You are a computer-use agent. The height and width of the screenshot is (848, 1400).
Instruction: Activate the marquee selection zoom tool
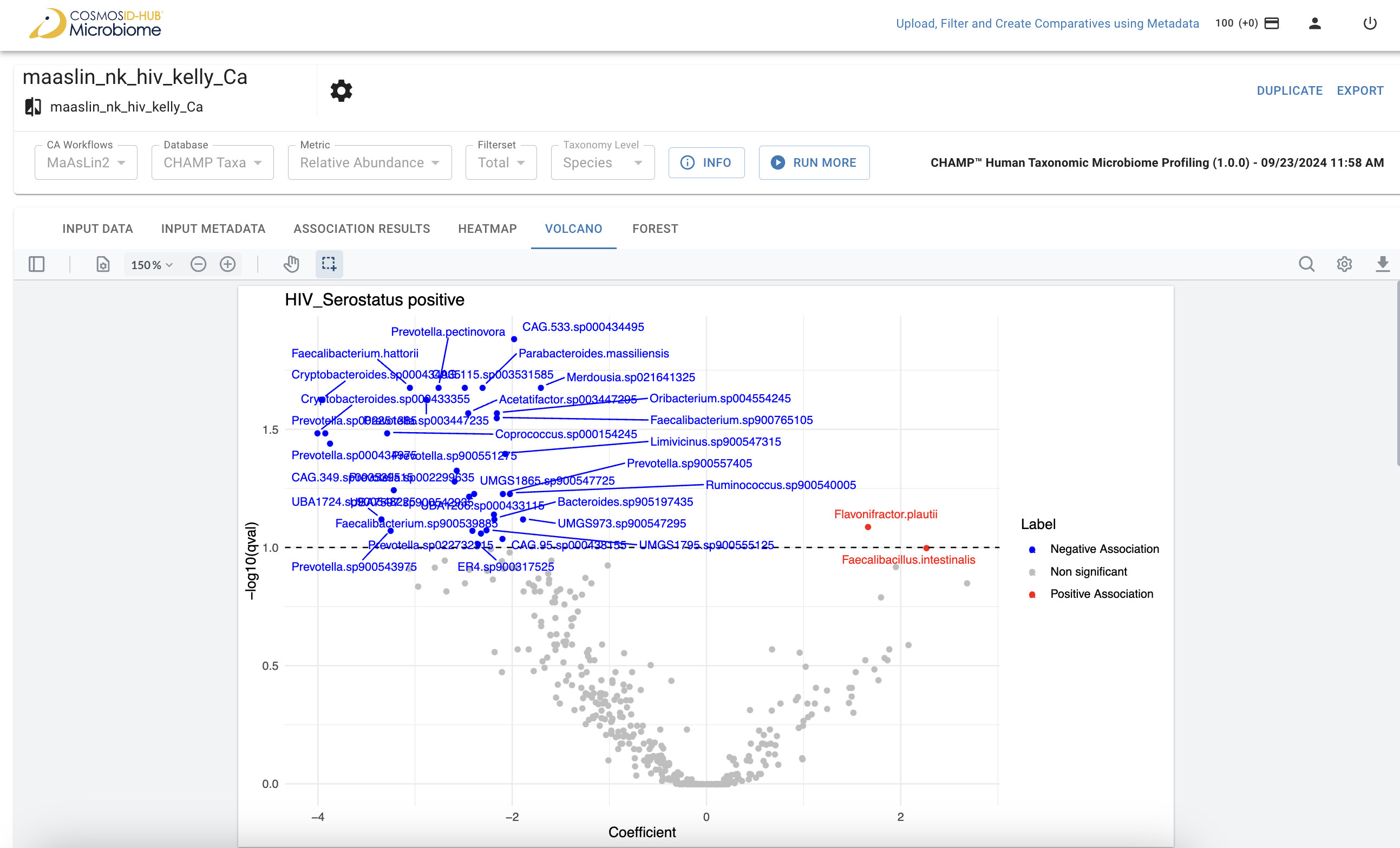pyautogui.click(x=329, y=264)
